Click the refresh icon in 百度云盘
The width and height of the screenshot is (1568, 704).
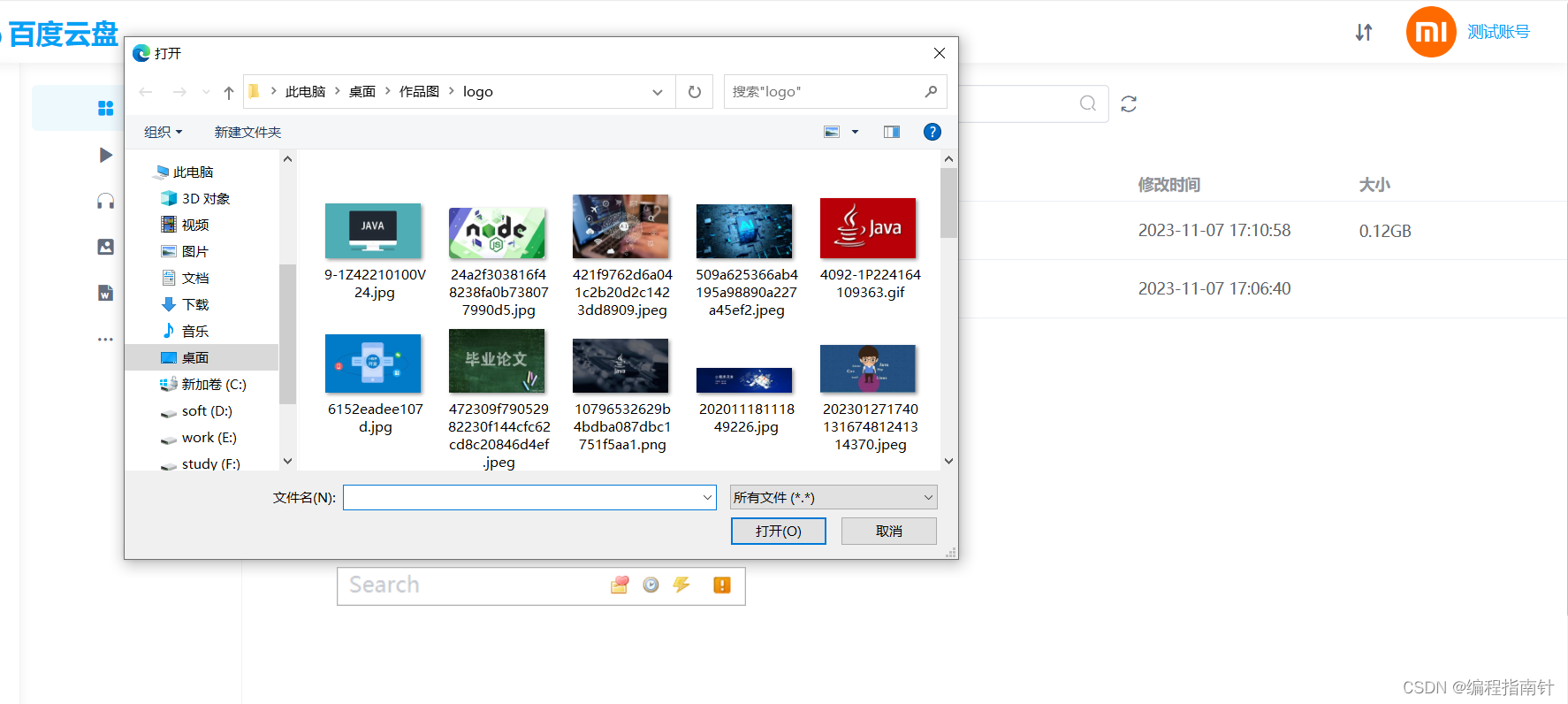coord(1129,104)
